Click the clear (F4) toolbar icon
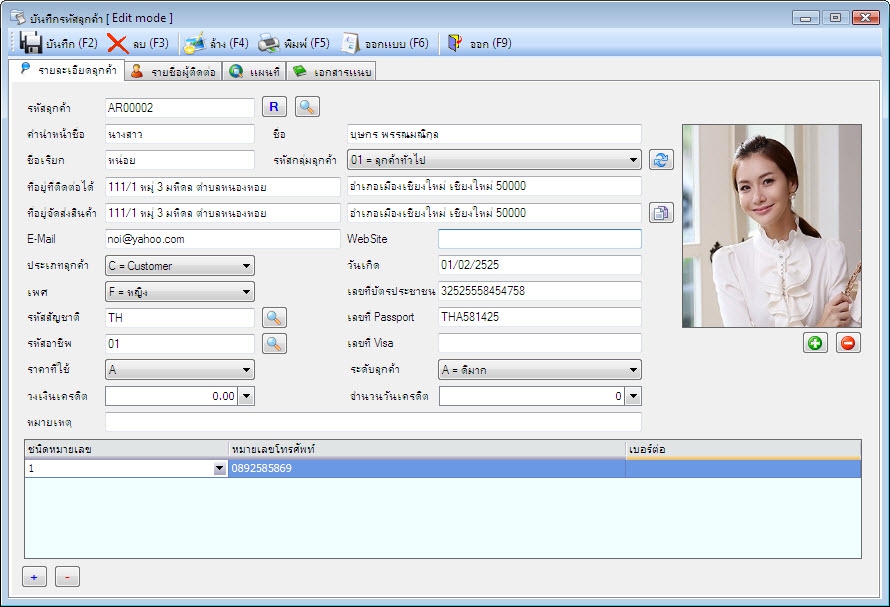This screenshot has width=890, height=607. (195, 43)
